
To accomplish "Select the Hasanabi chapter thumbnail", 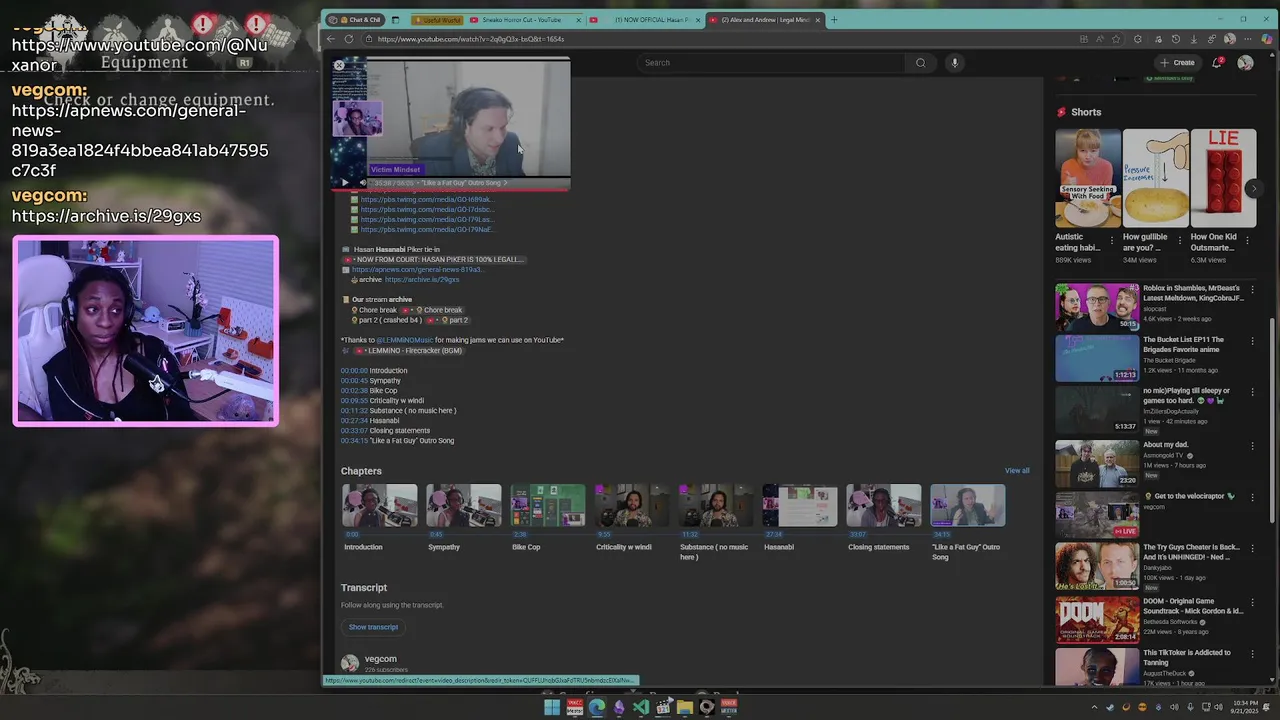I will [800, 505].
